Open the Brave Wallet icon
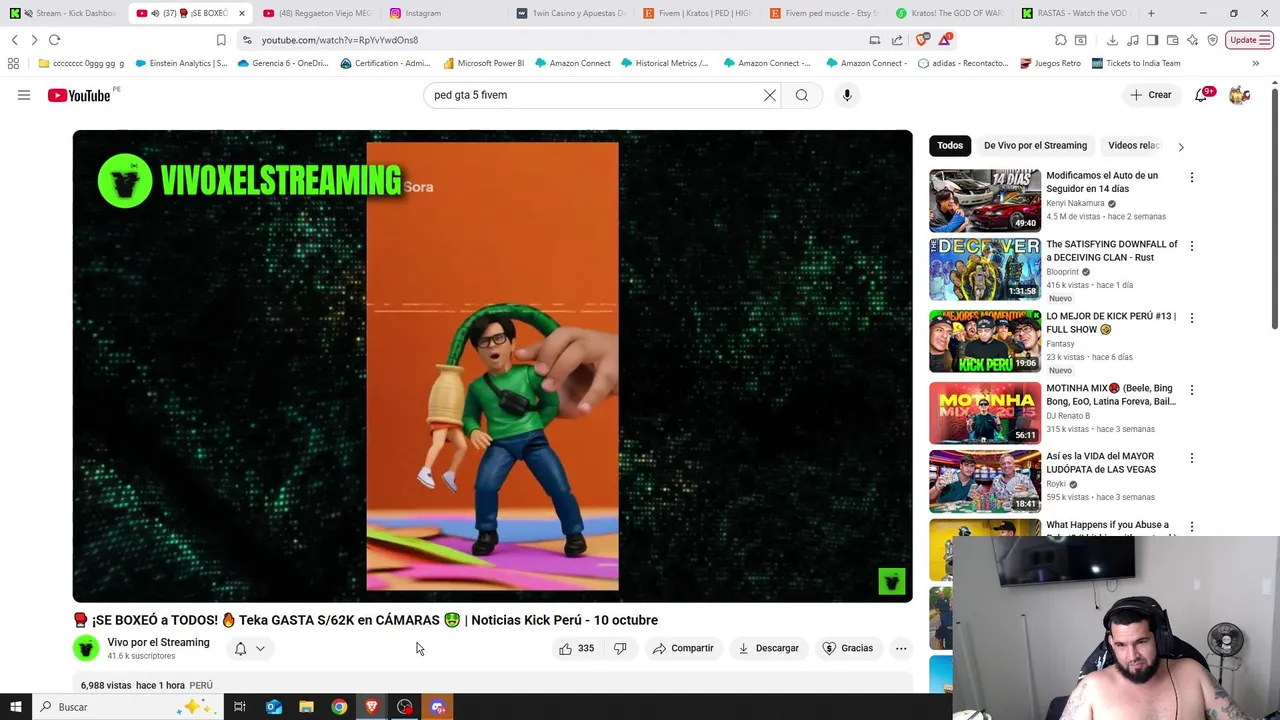 [x=1173, y=40]
